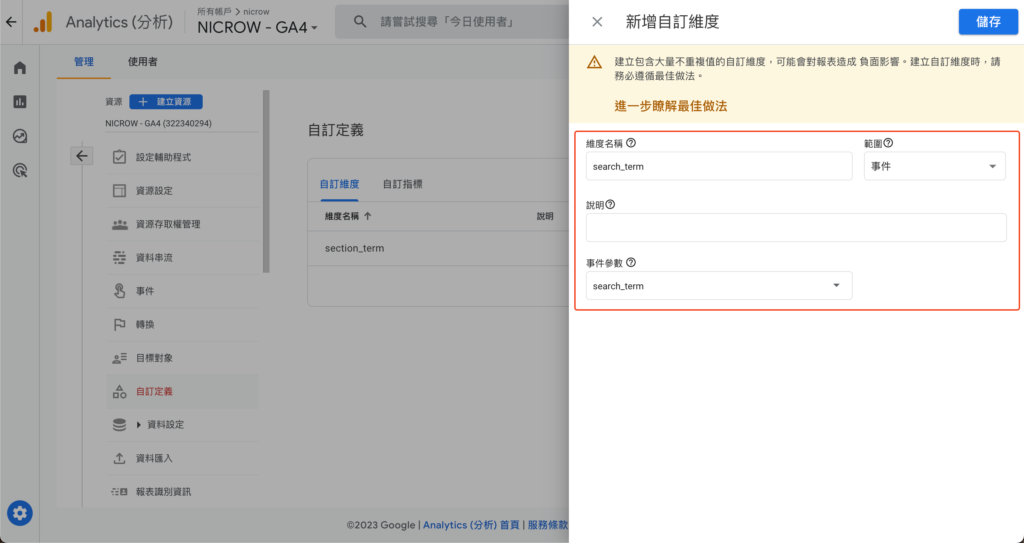Click the 事件 touch icon

tap(119, 291)
